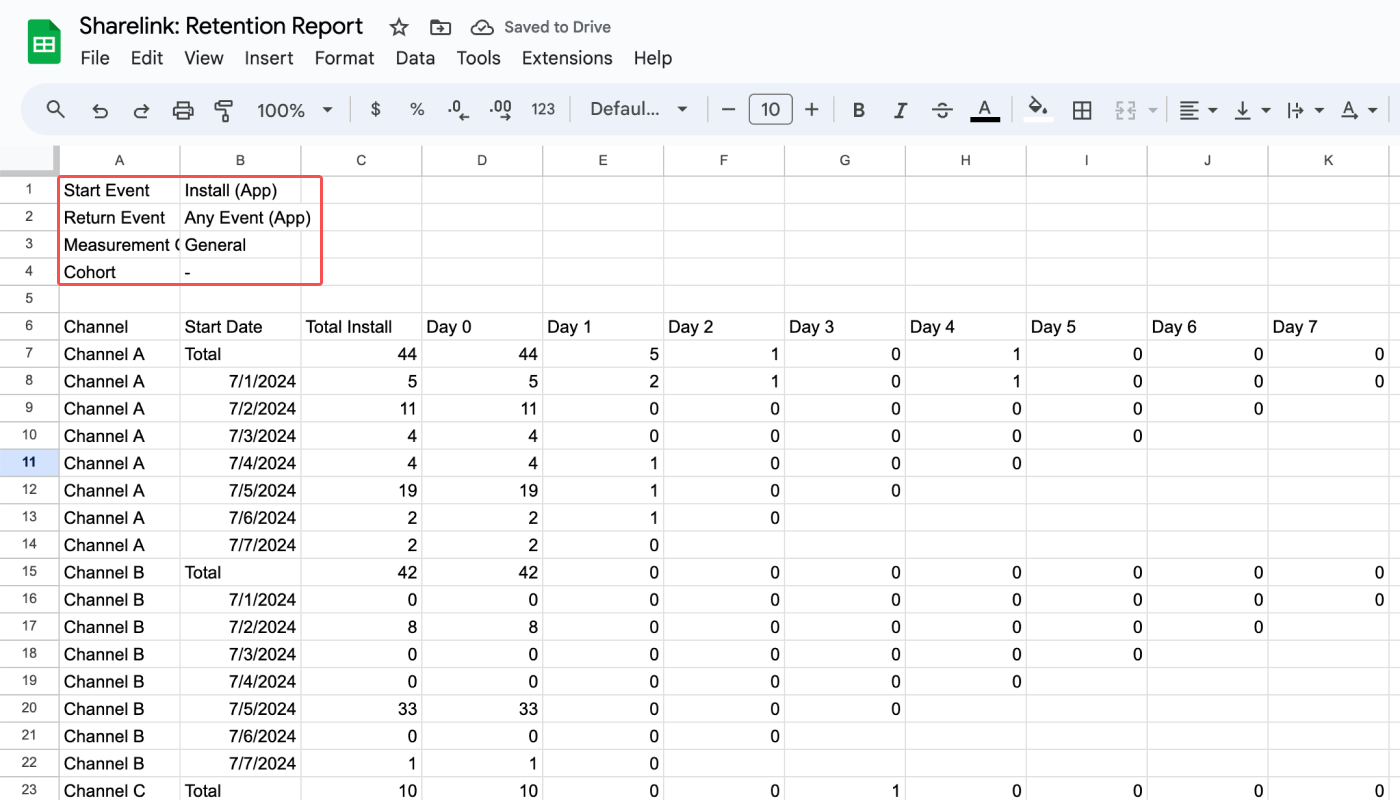Open the Google Sheets home icon
The height and width of the screenshot is (800, 1400).
[x=44, y=43]
